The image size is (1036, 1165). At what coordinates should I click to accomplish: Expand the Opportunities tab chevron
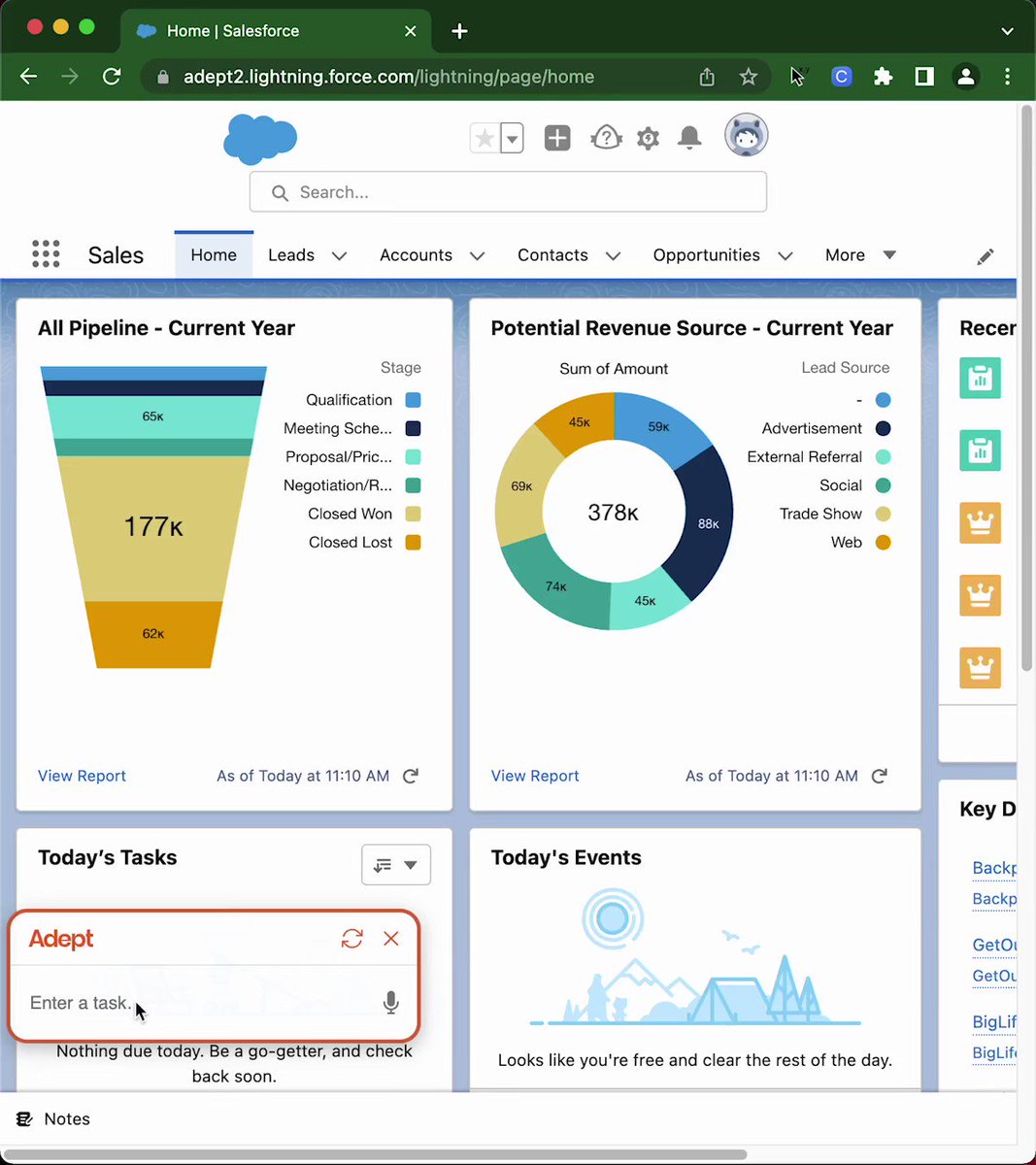pos(785,255)
